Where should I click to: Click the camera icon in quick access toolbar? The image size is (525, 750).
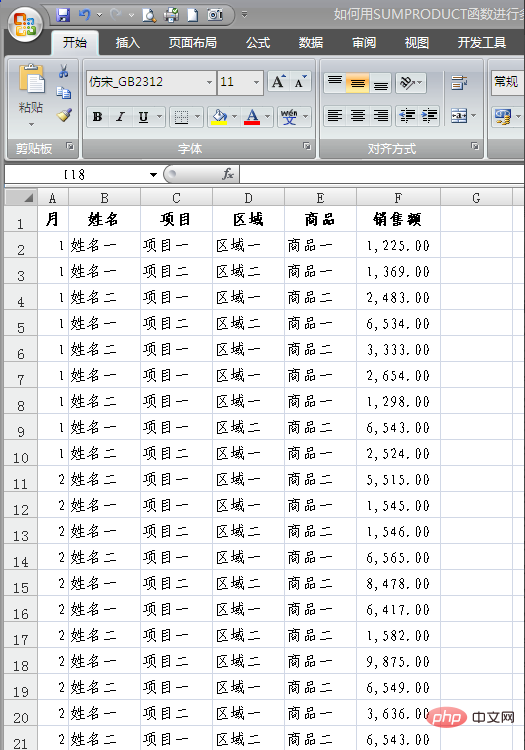pos(215,15)
